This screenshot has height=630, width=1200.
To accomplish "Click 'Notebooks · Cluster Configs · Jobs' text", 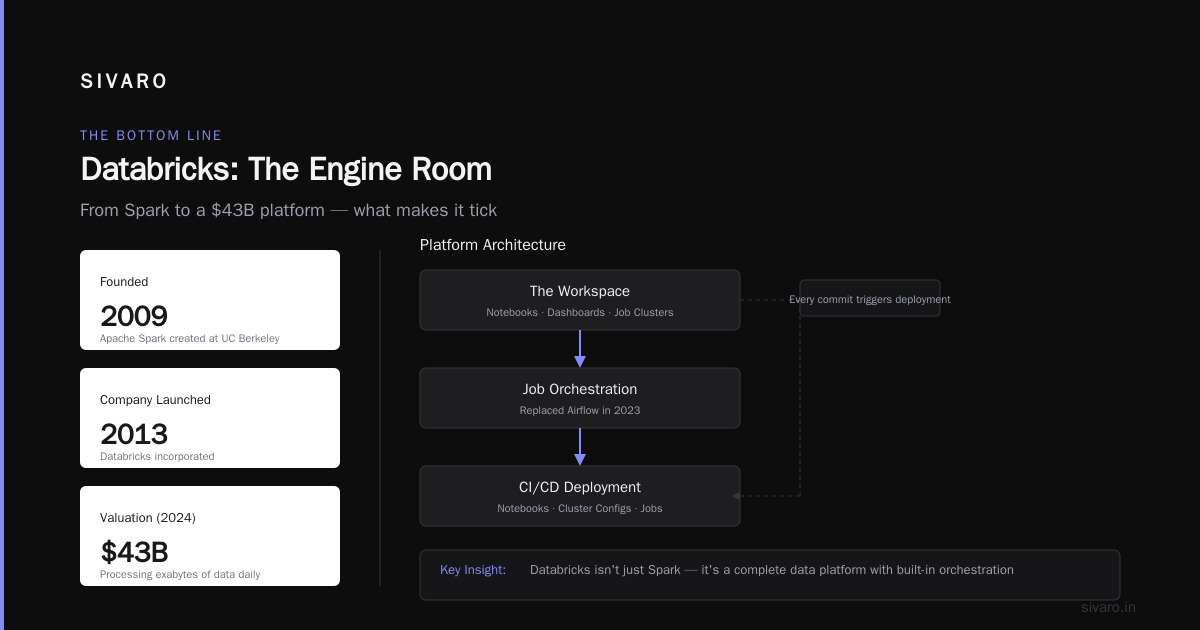I will [580, 508].
